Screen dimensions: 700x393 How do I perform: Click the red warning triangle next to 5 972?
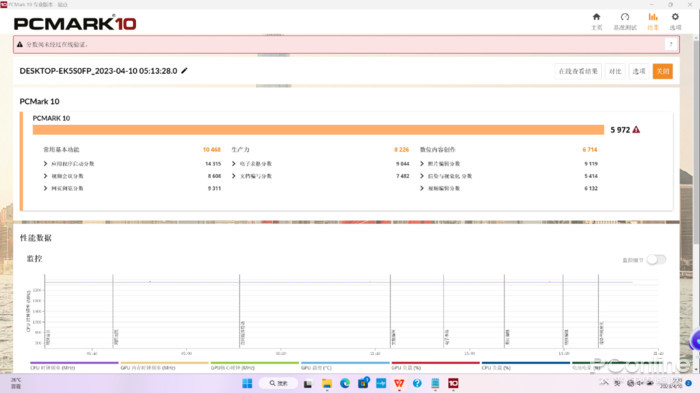636,130
